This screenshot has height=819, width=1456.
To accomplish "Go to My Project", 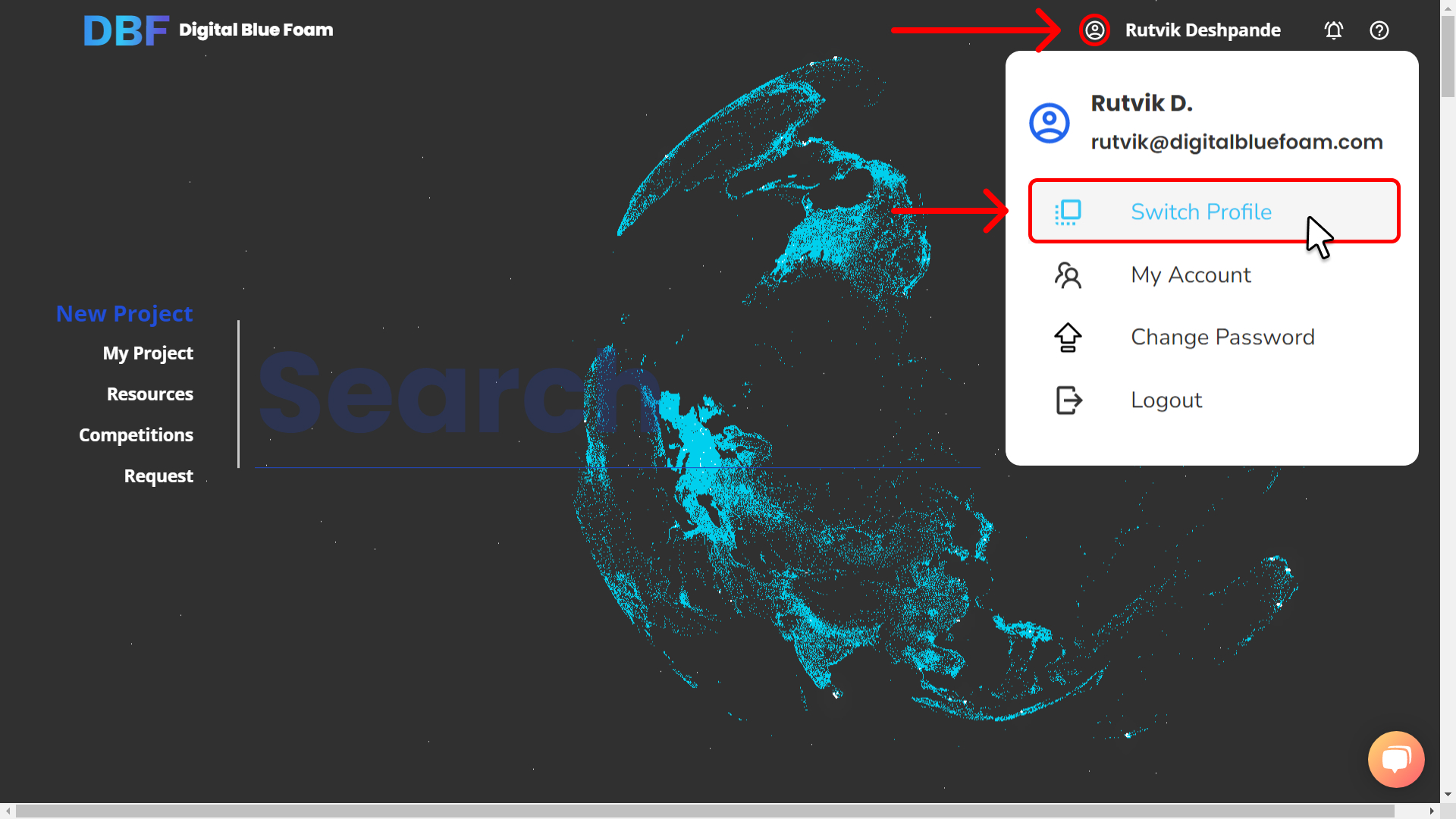I will tap(148, 353).
